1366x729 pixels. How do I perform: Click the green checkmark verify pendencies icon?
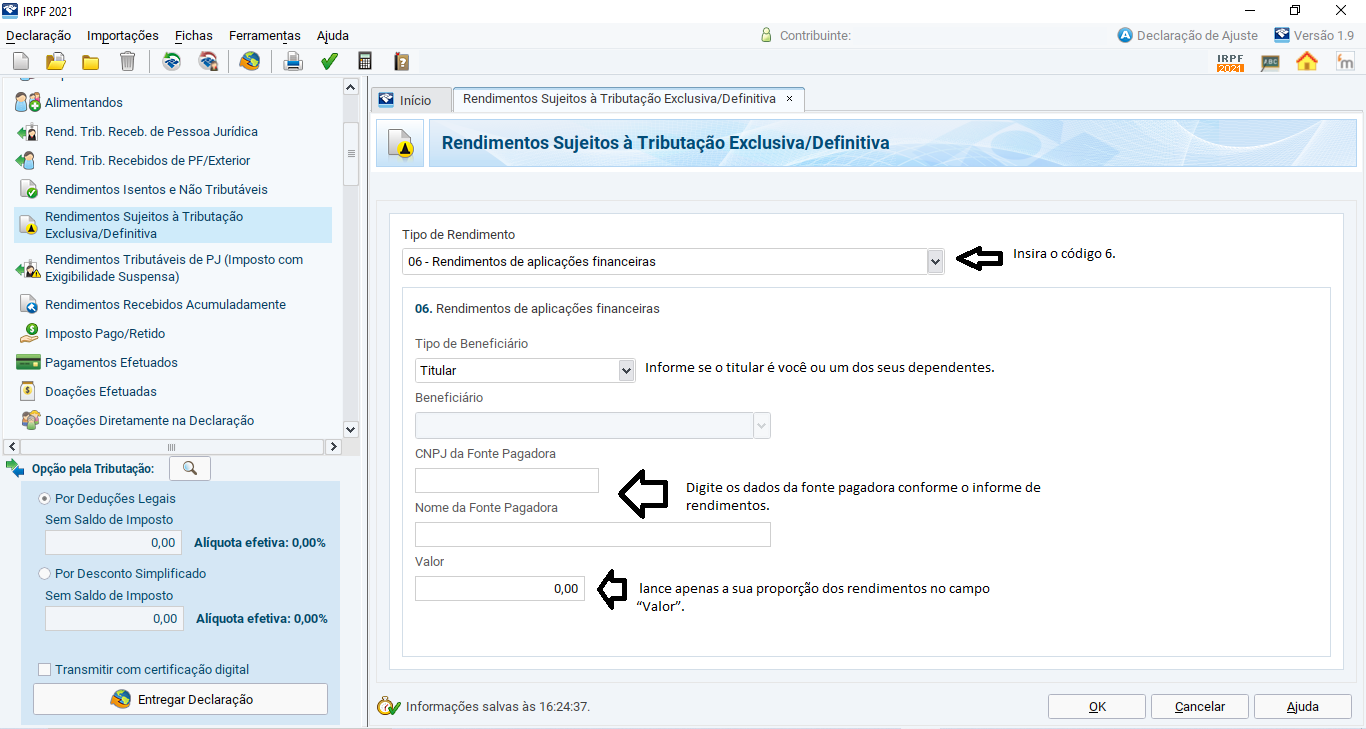[x=329, y=62]
